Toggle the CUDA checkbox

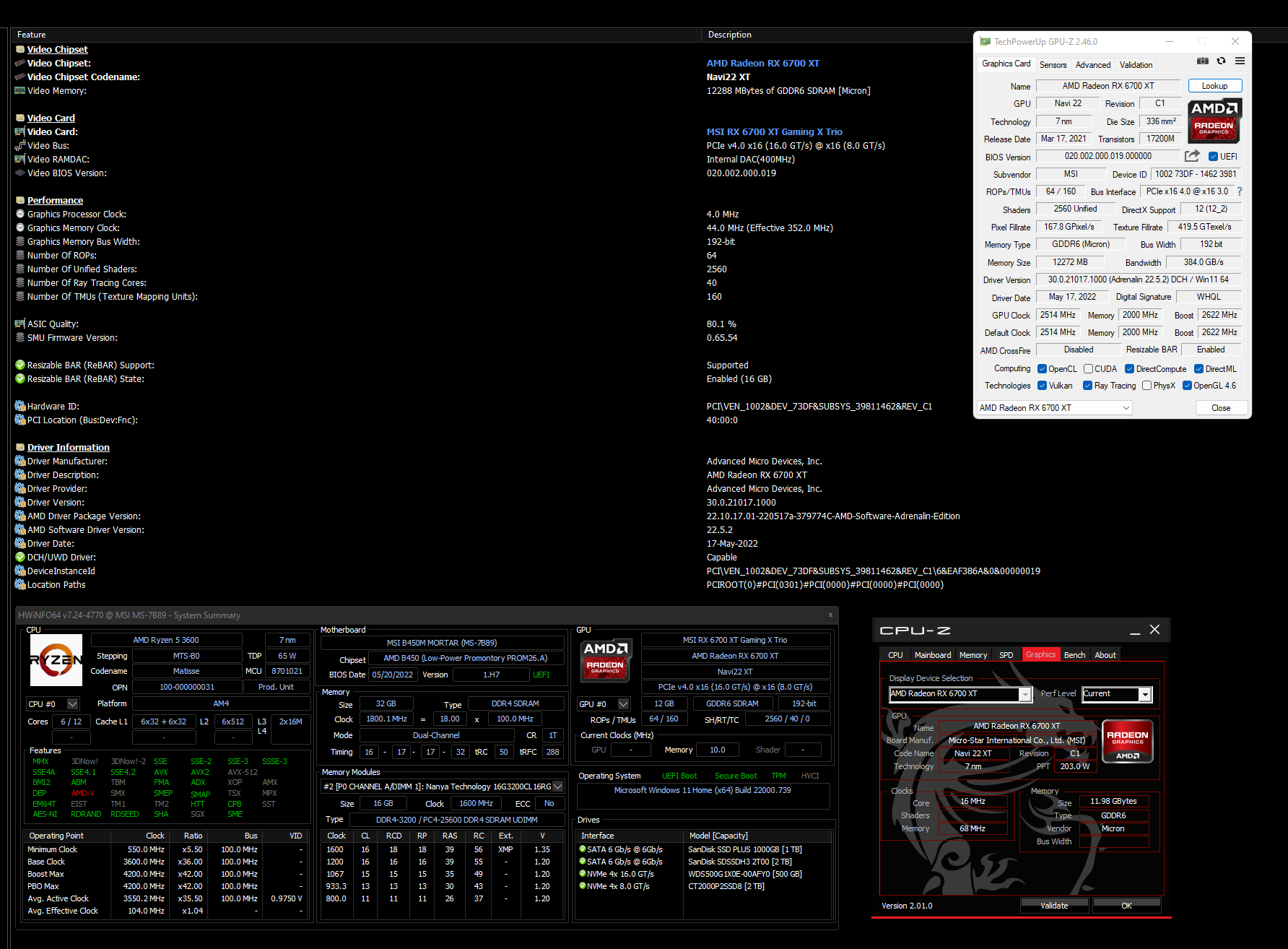tap(1088, 368)
